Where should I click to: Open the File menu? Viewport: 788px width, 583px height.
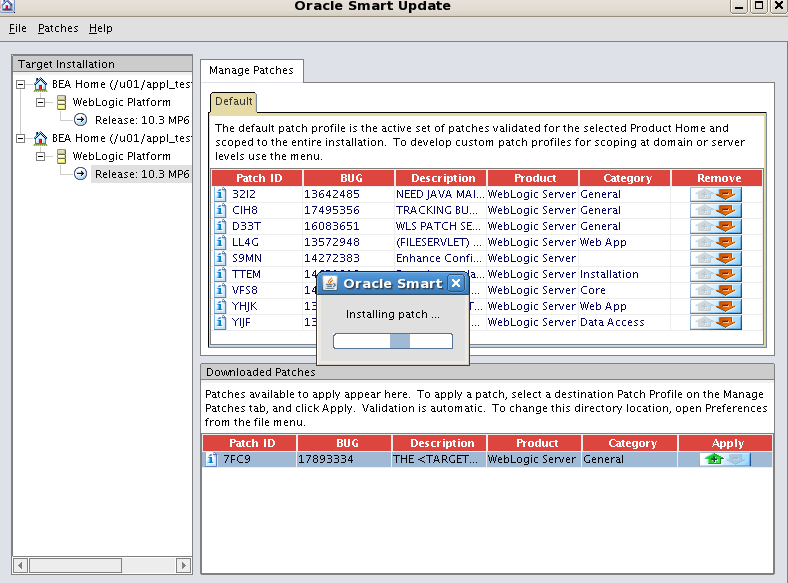[x=18, y=29]
